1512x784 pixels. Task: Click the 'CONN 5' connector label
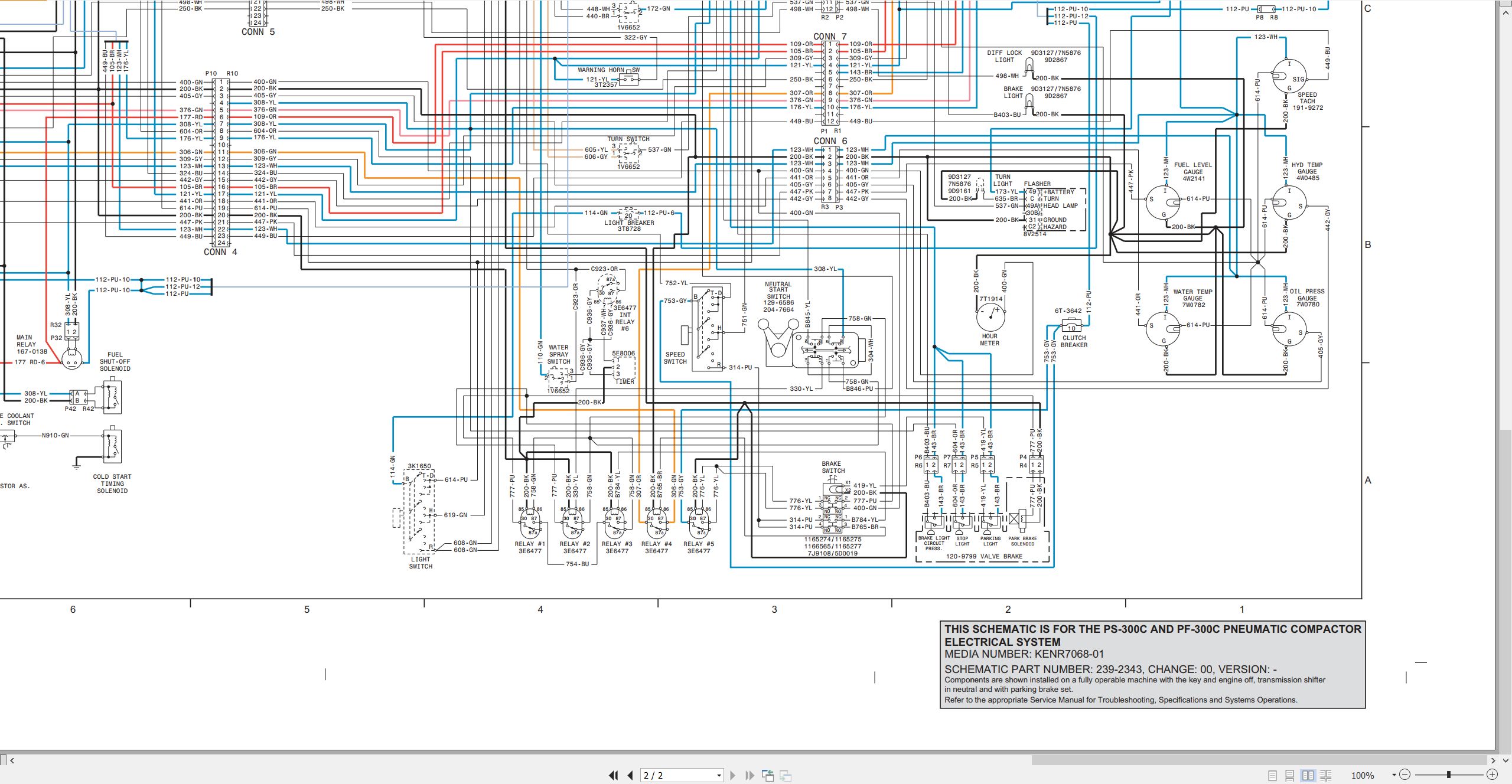coord(258,32)
